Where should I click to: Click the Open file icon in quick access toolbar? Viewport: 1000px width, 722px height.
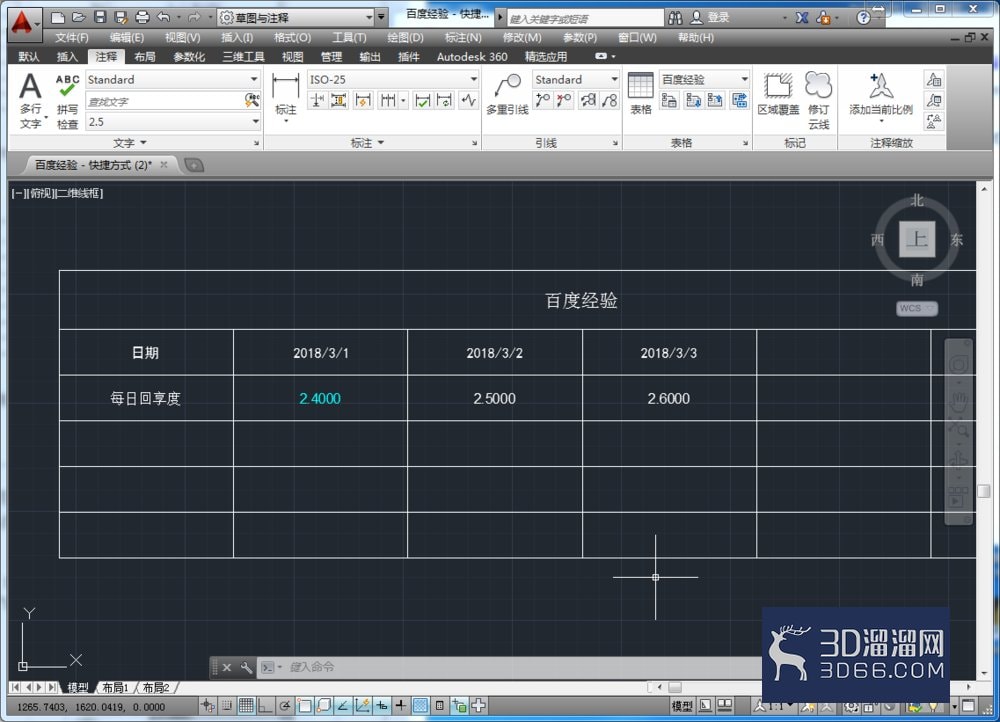point(78,17)
